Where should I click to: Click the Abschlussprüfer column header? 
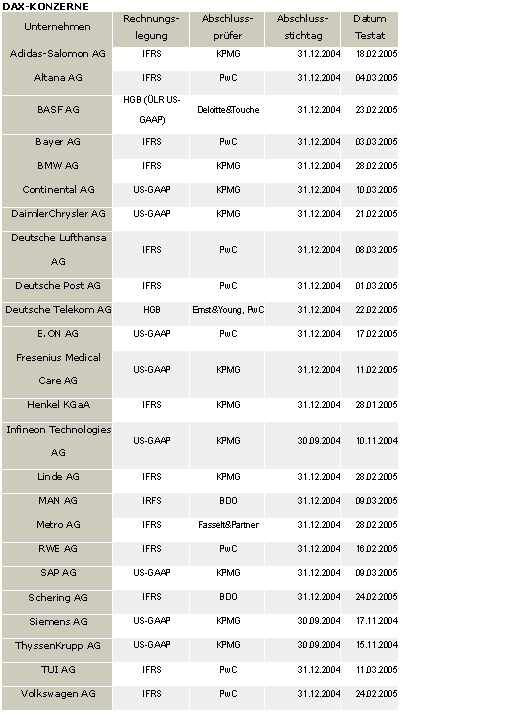click(x=227, y=29)
